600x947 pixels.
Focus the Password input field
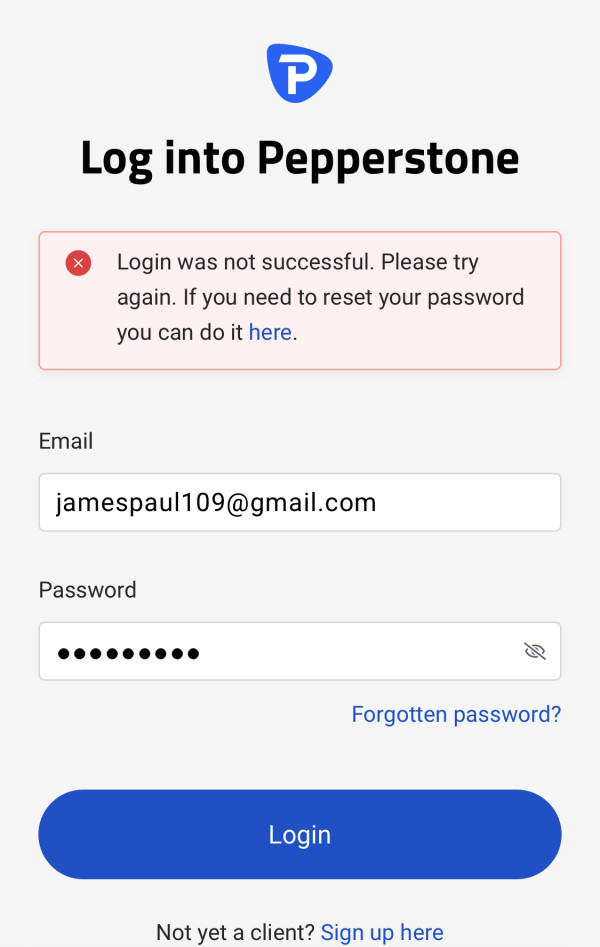(300, 651)
